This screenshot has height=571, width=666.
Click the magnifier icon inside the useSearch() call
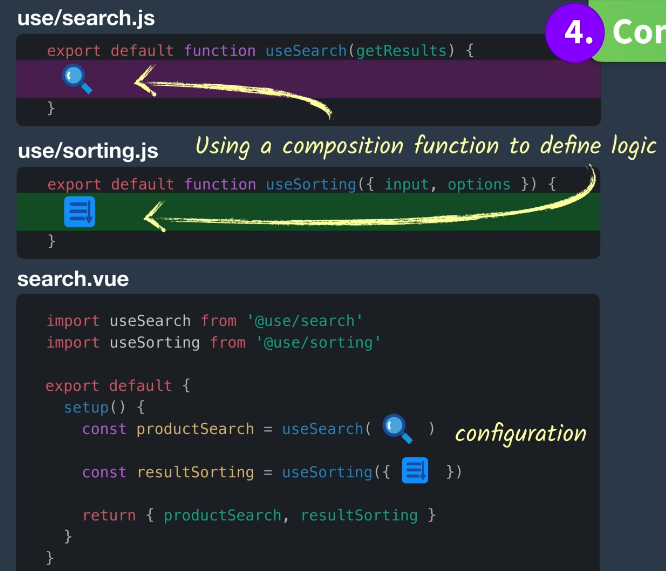(x=397, y=429)
